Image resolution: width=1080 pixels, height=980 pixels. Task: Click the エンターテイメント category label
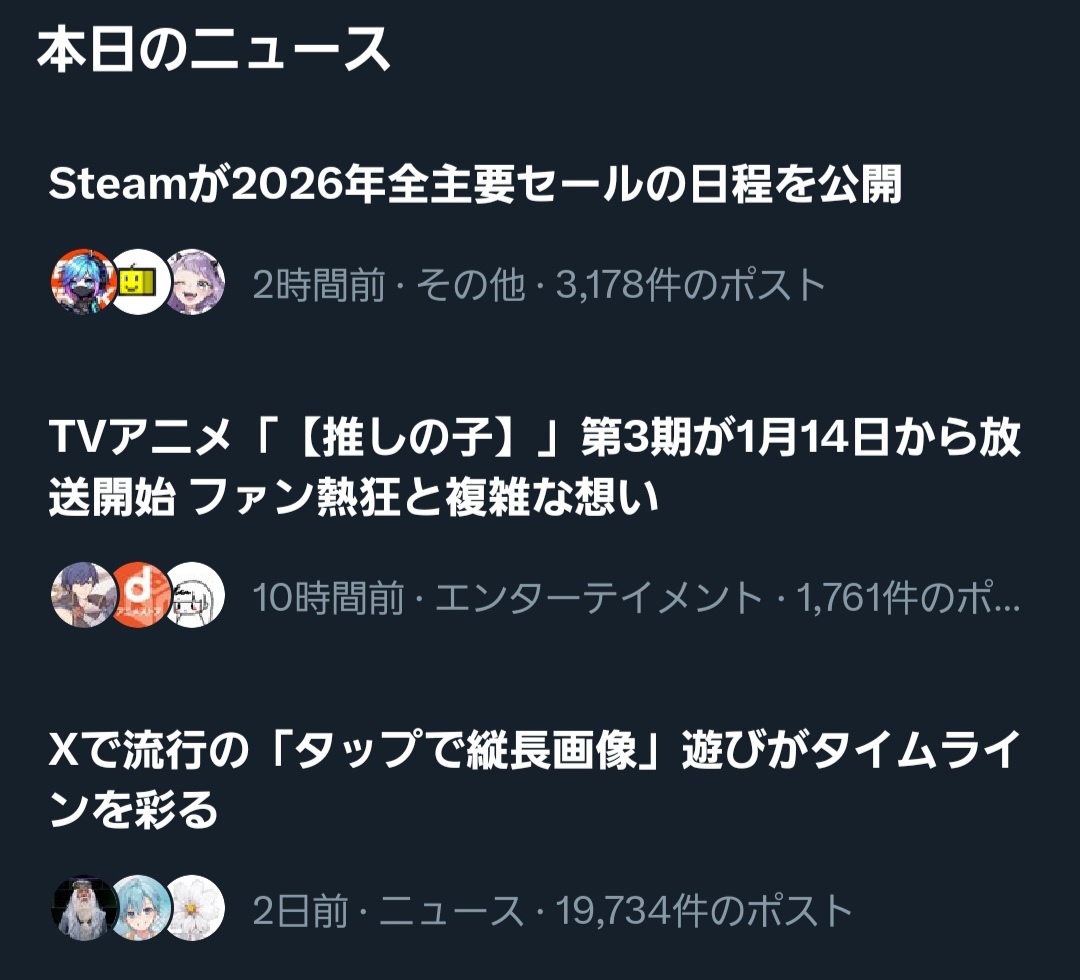click(x=599, y=597)
